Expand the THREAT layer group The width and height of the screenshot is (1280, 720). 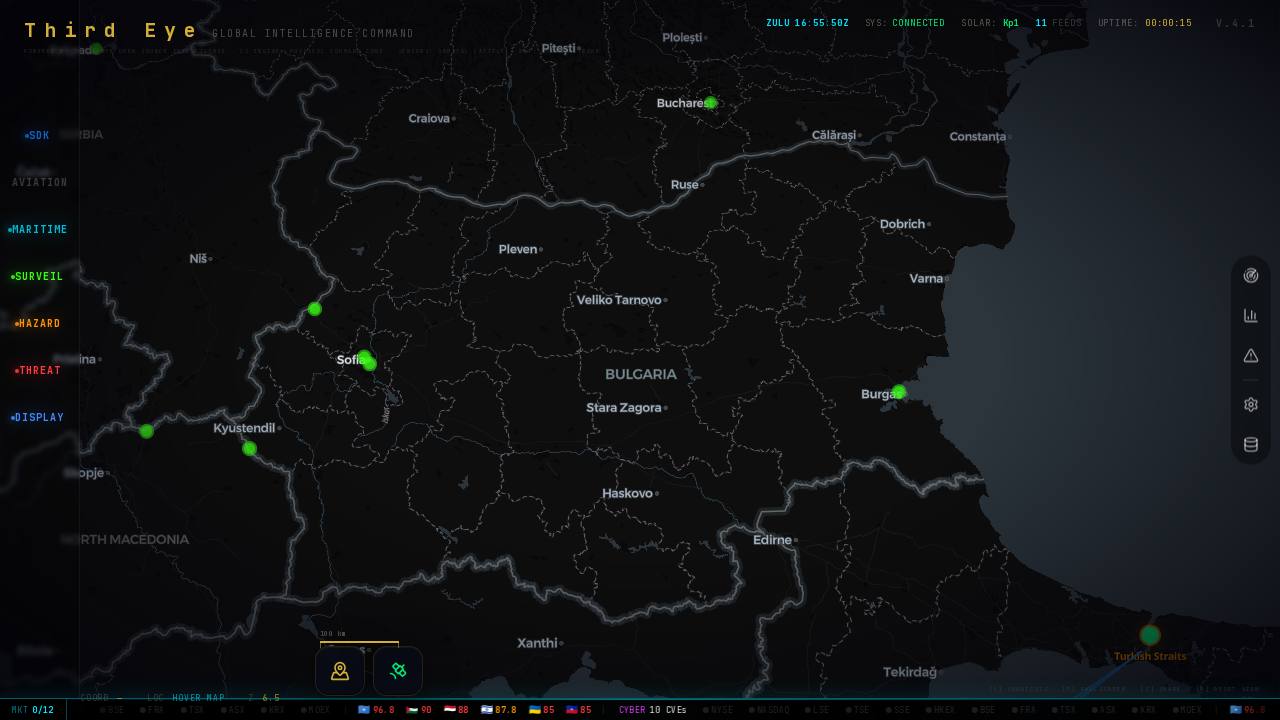(38, 370)
